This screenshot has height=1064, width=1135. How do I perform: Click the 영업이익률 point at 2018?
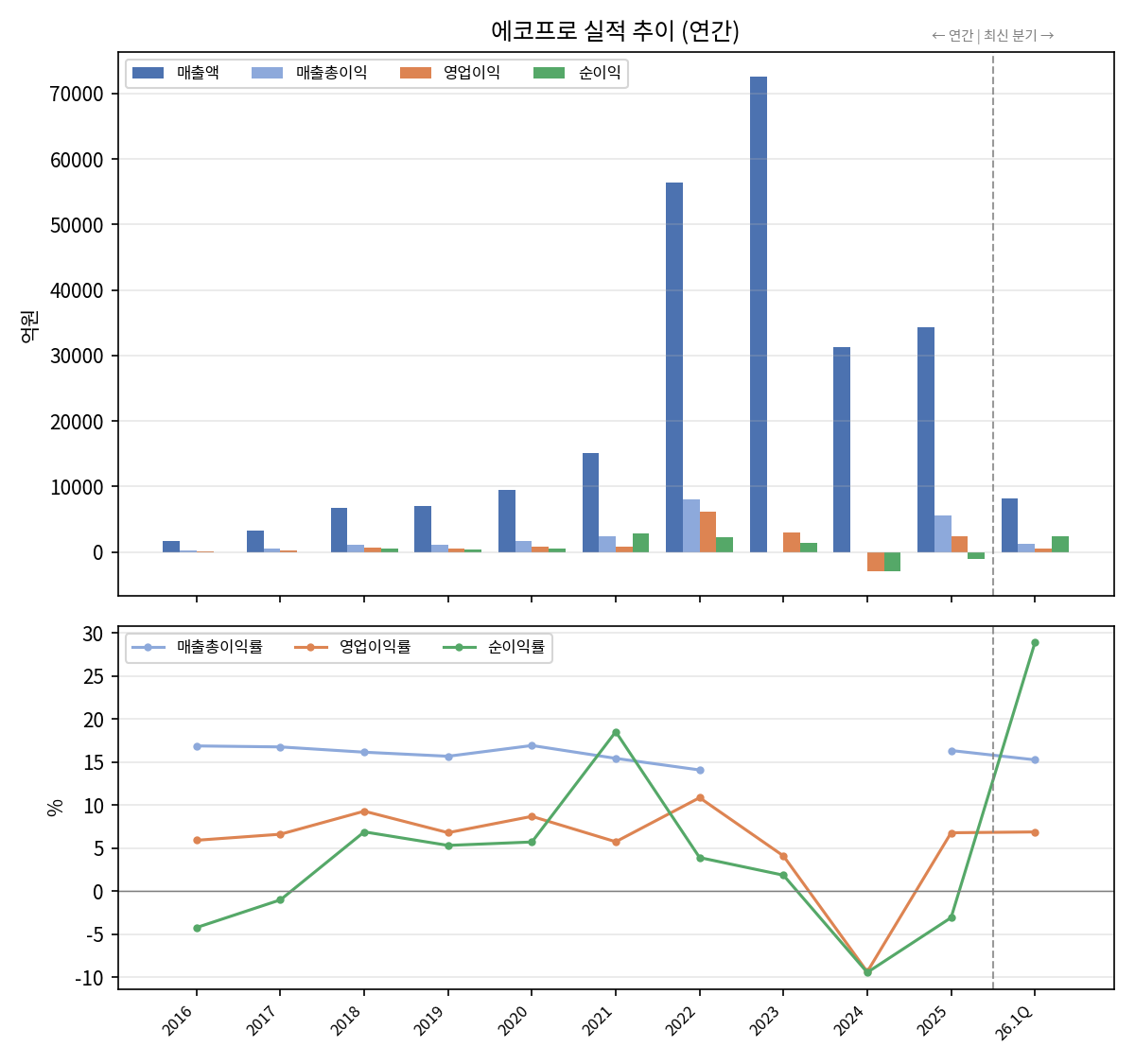point(364,811)
